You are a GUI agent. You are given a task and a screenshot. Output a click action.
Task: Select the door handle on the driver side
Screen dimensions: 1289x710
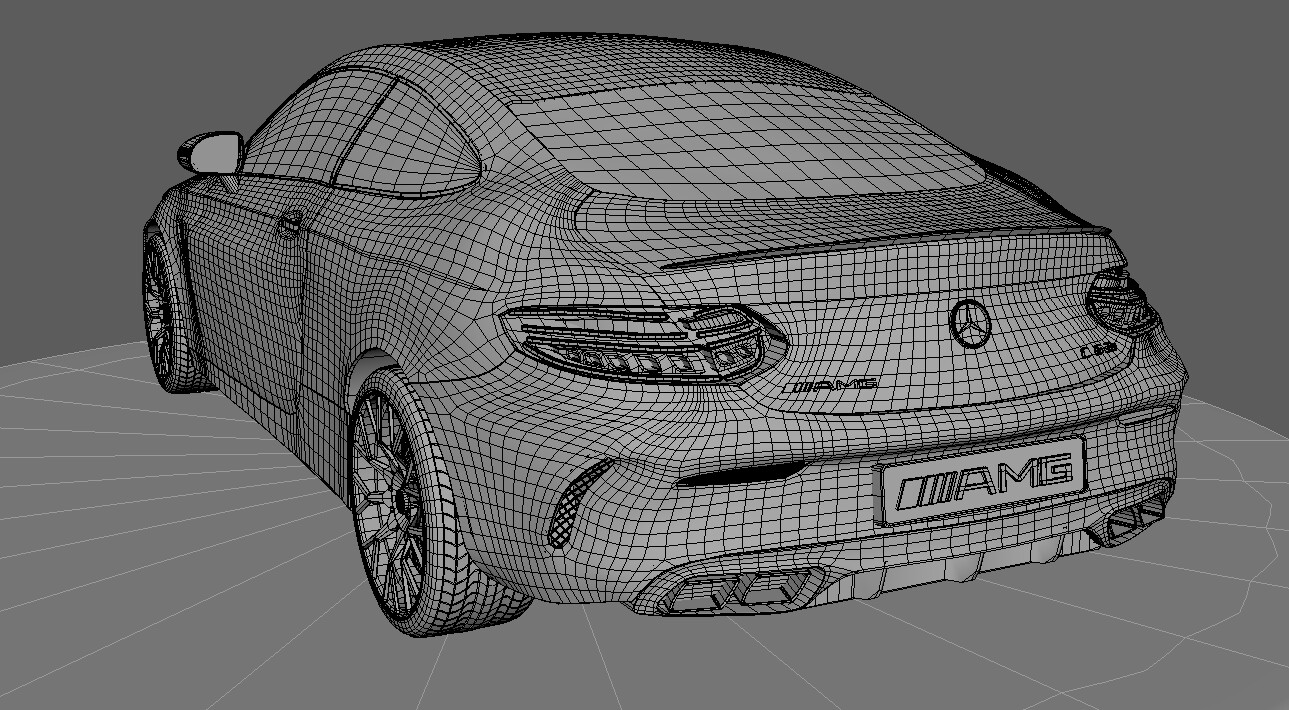pos(290,222)
